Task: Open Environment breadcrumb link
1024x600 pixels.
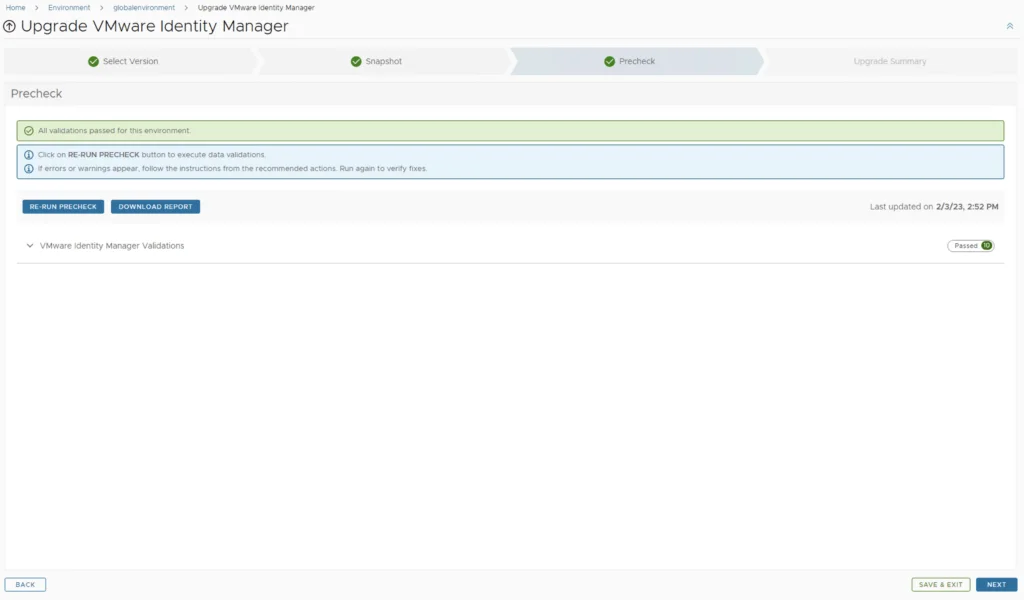Action: pyautogui.click(x=69, y=8)
